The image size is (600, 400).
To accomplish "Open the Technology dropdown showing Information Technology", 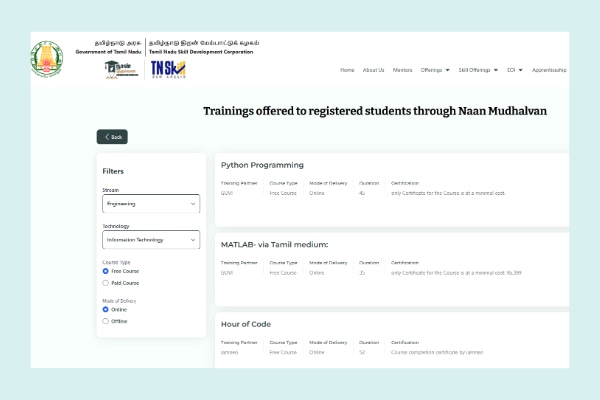I will (151, 240).
